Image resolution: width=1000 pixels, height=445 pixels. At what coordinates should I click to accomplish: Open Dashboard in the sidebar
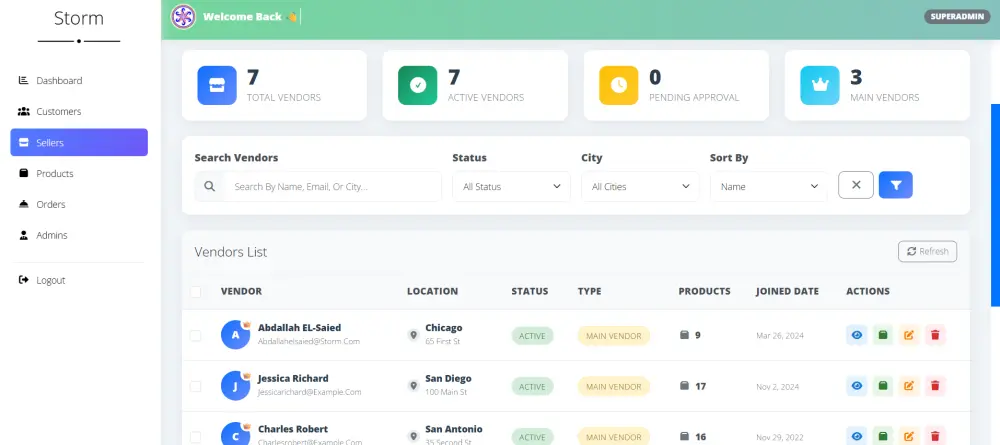[x=79, y=80]
